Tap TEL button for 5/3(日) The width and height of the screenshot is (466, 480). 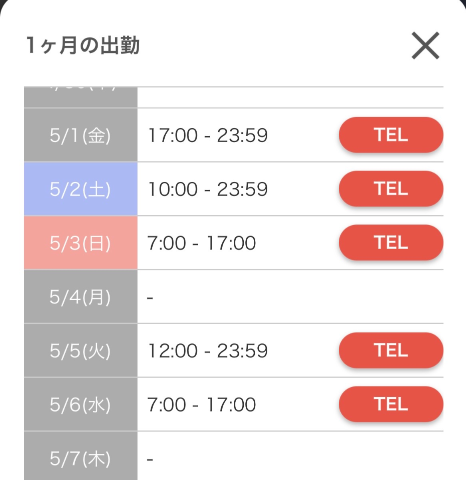click(391, 243)
